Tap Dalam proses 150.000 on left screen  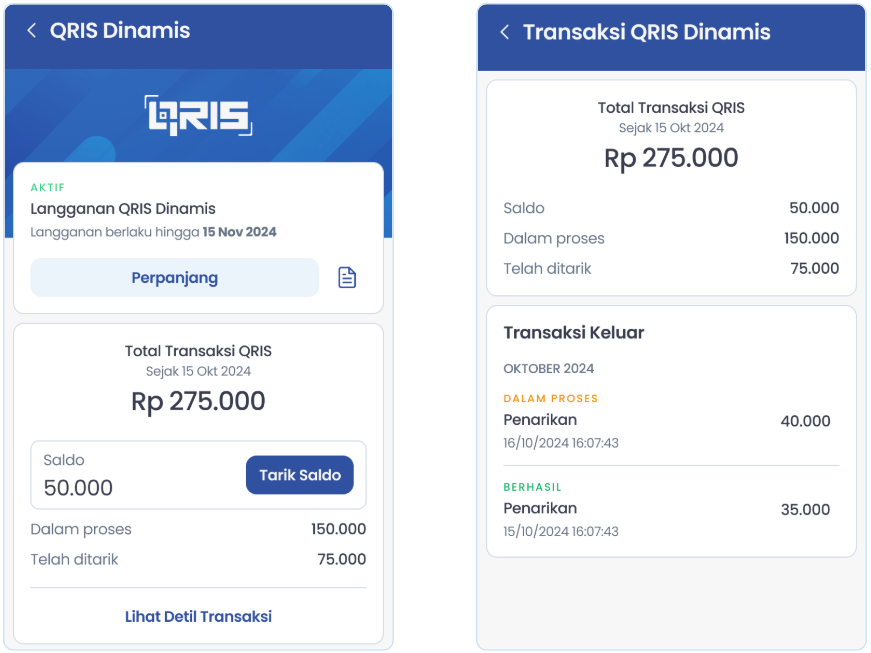coord(198,529)
